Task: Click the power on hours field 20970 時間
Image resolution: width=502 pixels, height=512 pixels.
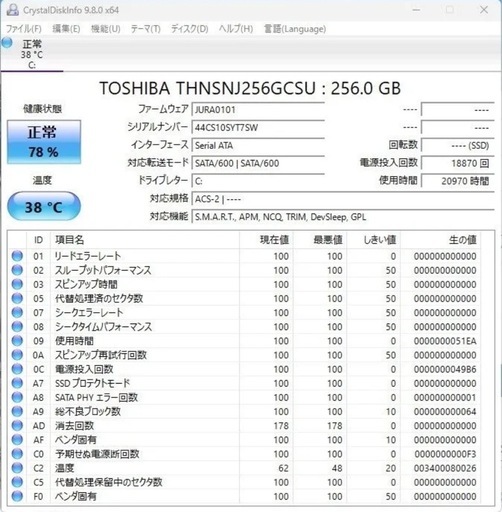Action: click(458, 181)
